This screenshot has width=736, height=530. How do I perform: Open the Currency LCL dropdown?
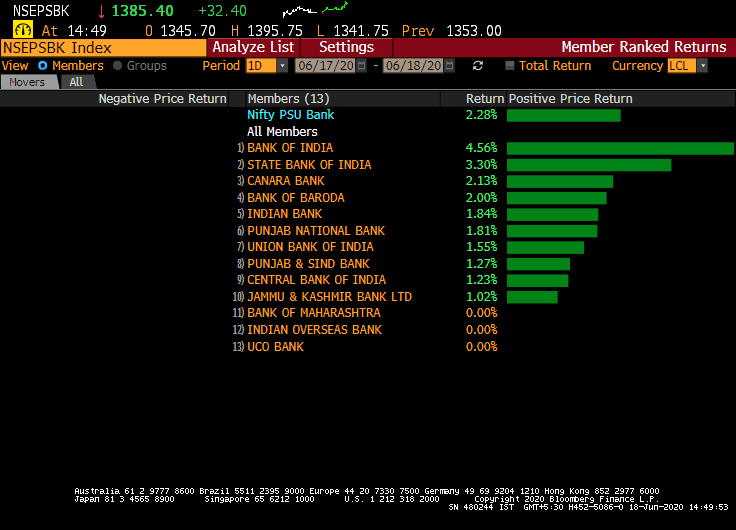pyautogui.click(x=702, y=66)
